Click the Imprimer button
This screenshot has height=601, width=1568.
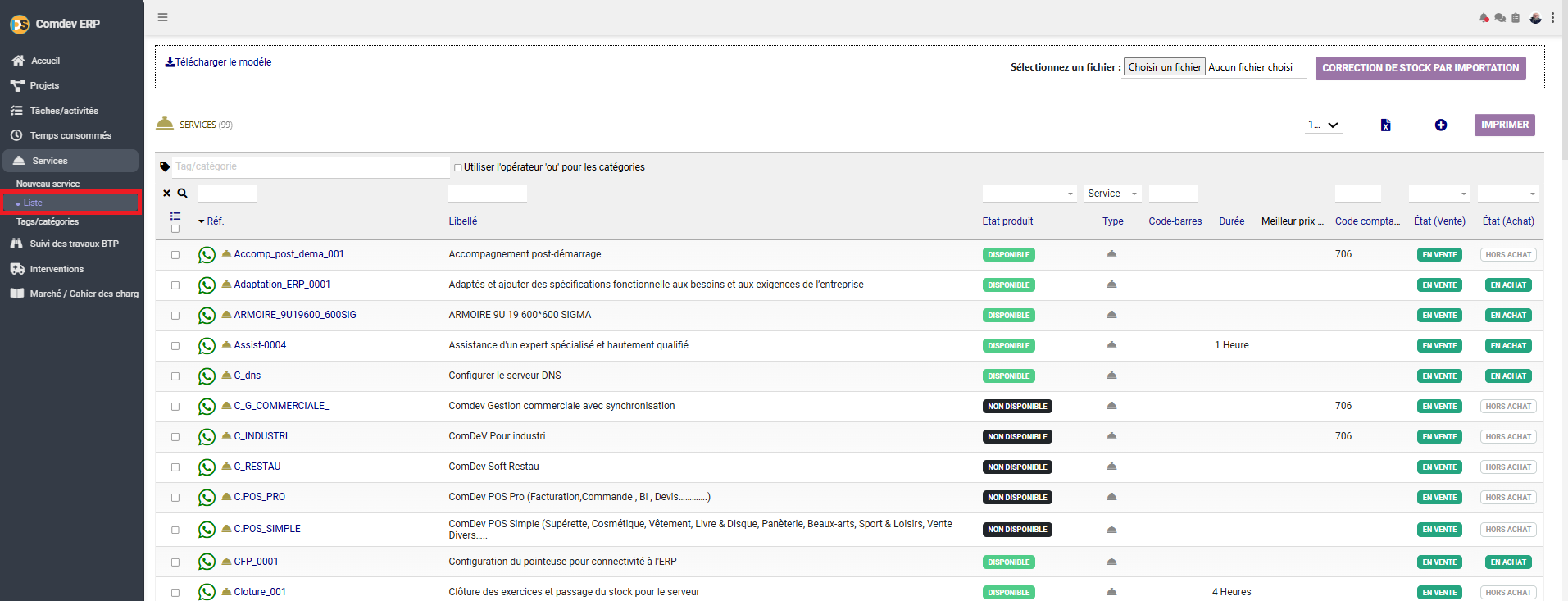tap(1505, 125)
